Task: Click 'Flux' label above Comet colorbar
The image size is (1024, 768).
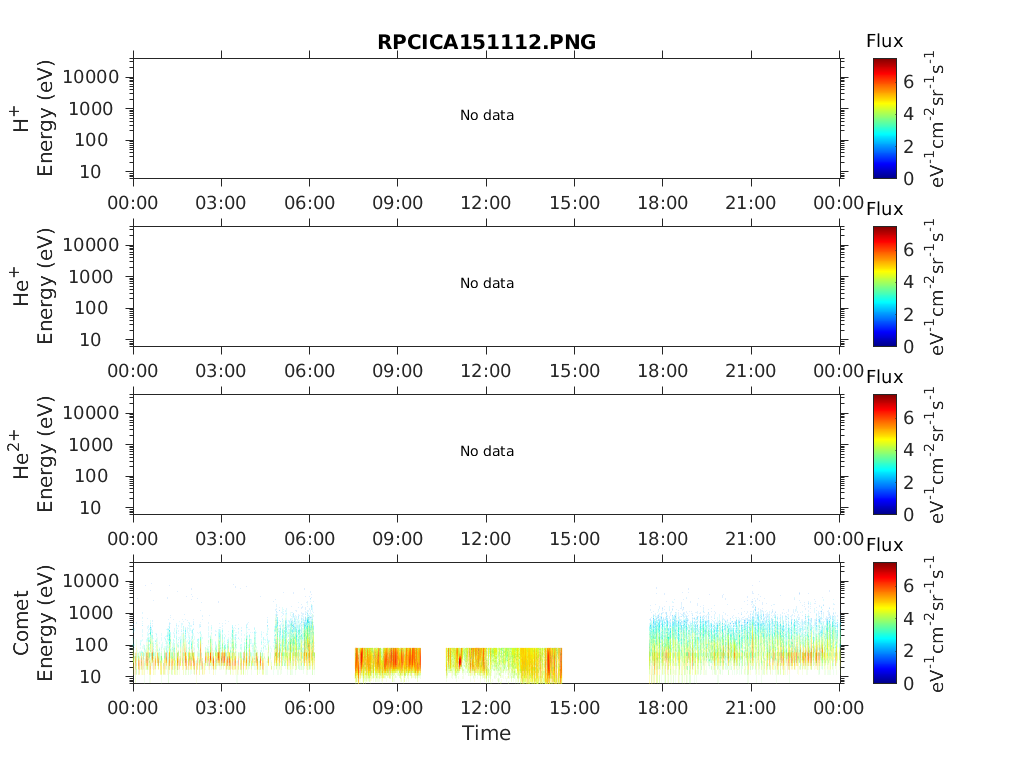Action: tap(884, 545)
